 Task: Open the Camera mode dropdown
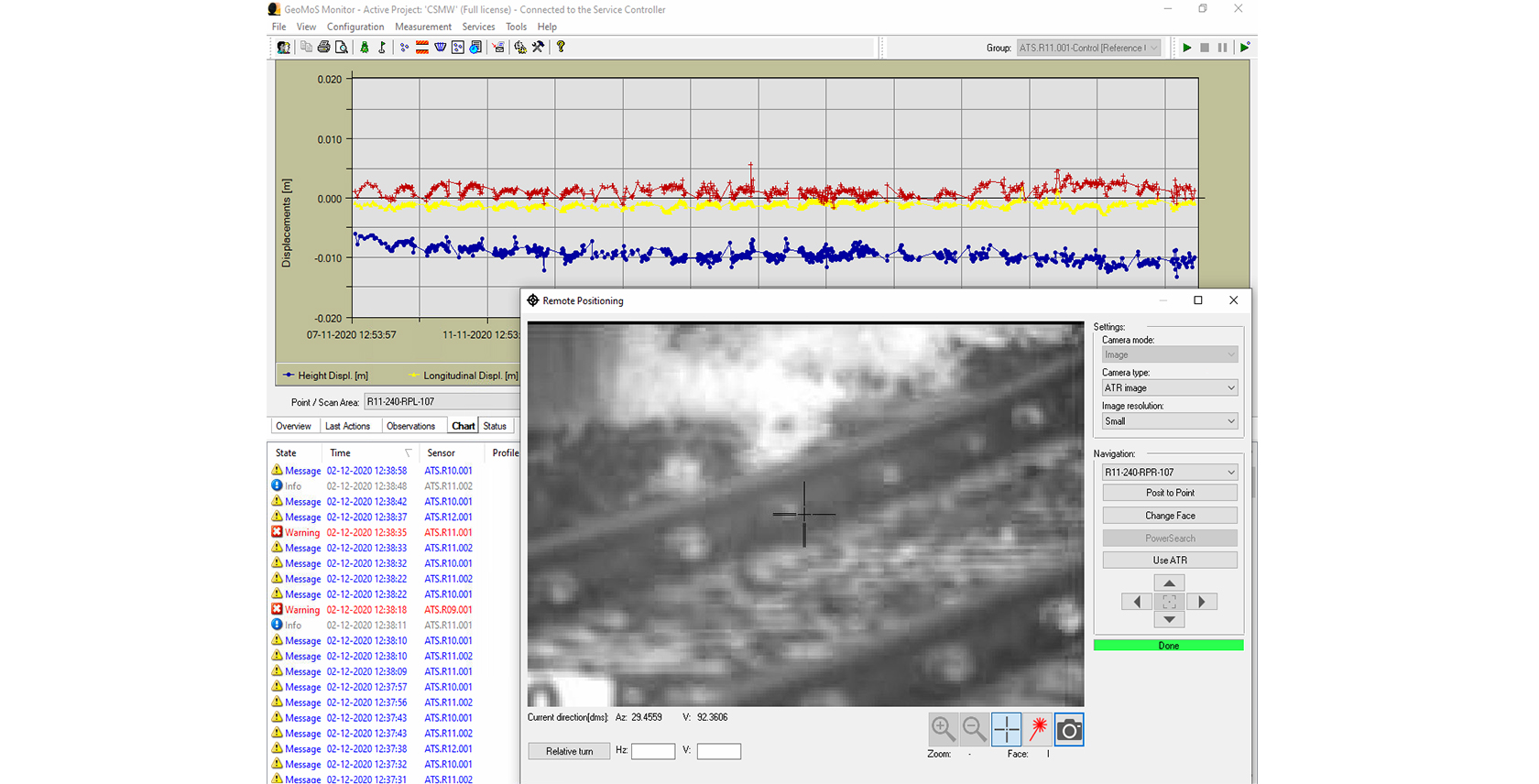(1170, 354)
